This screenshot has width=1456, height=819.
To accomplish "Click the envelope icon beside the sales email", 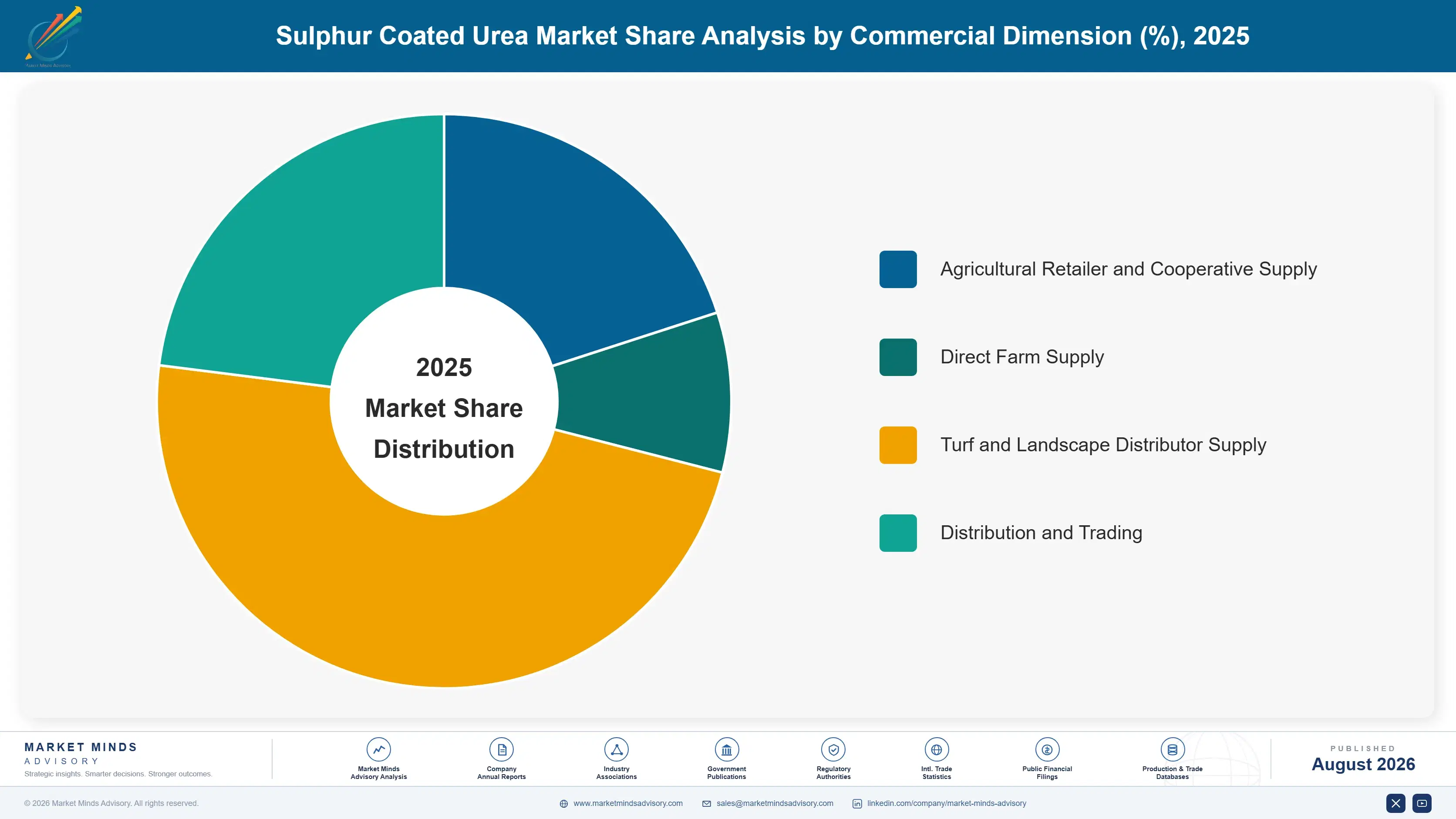I will tap(707, 804).
